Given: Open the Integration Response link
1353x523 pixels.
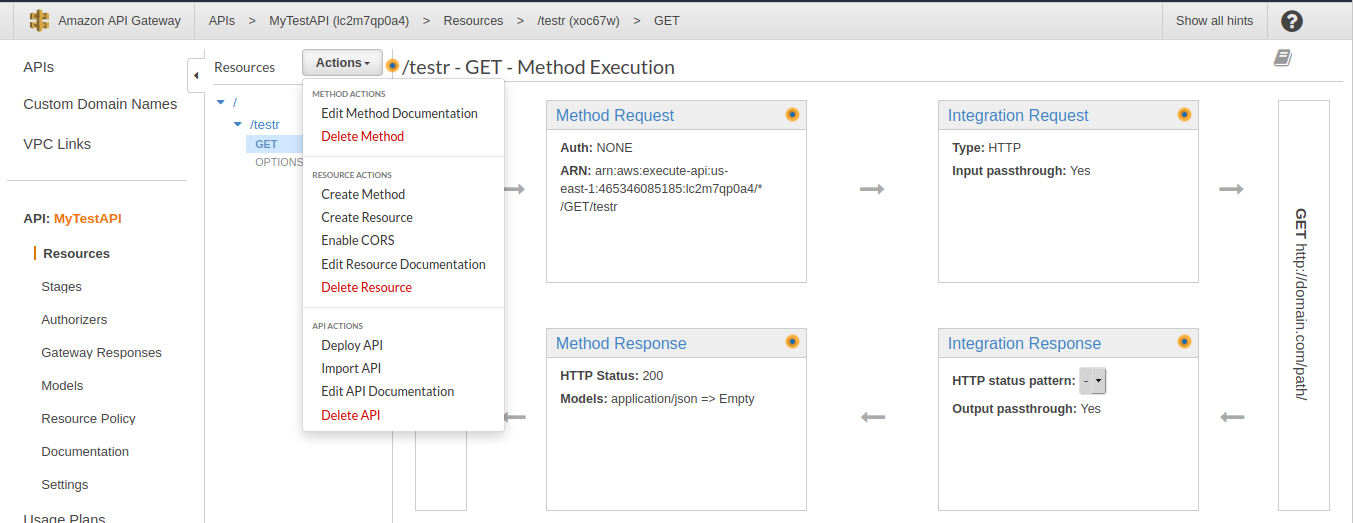Looking at the screenshot, I should [1024, 343].
